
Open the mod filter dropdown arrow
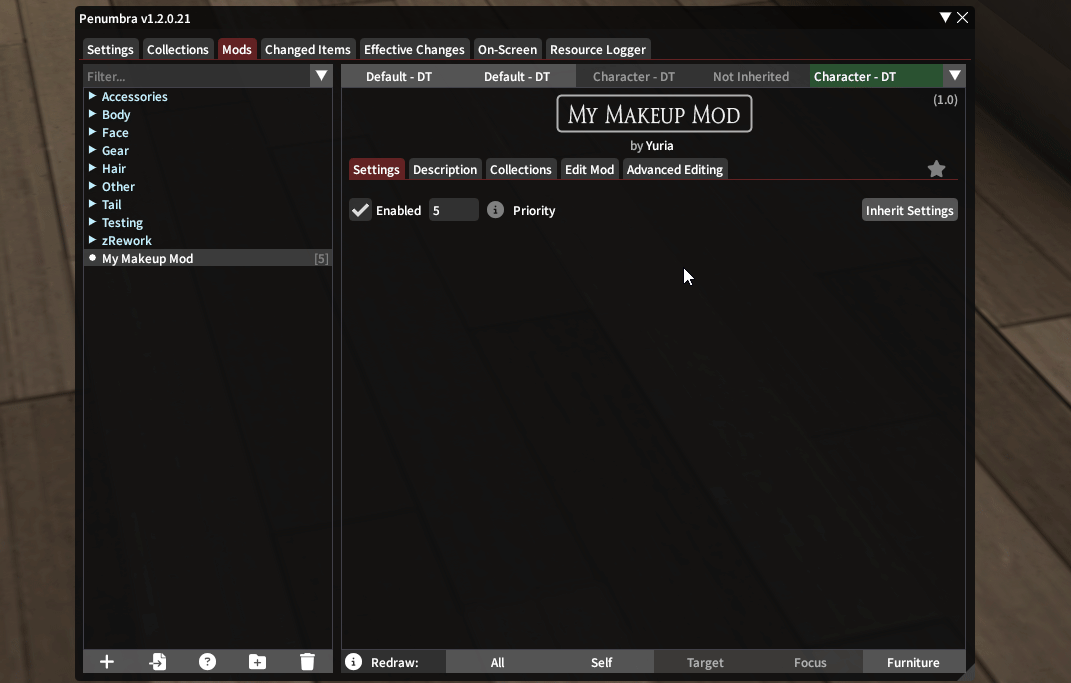(x=321, y=76)
